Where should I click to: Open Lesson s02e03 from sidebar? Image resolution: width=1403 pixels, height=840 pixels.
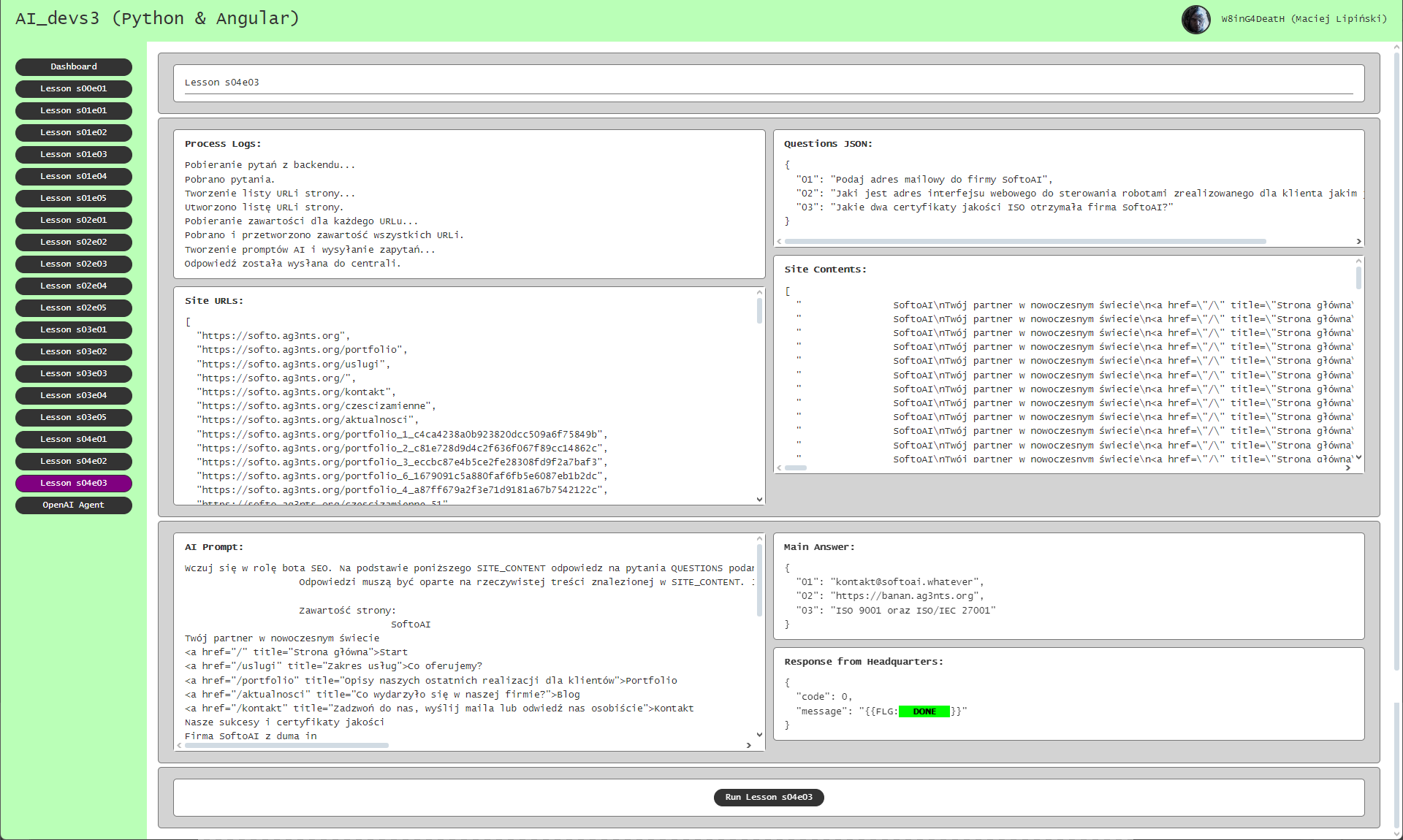pyautogui.click(x=73, y=264)
